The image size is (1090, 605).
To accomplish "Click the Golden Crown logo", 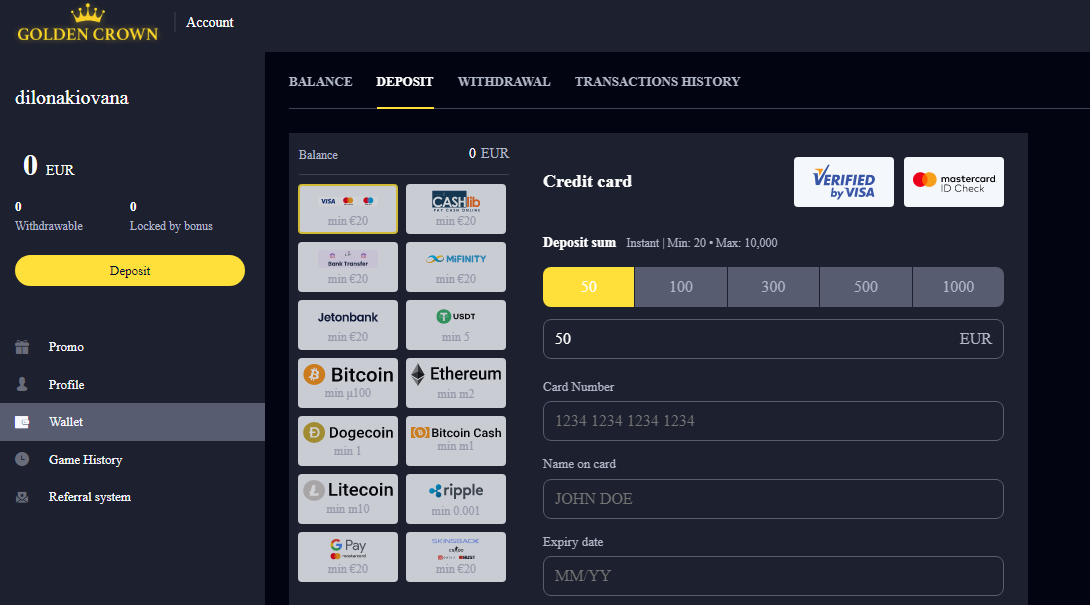I will [88, 24].
